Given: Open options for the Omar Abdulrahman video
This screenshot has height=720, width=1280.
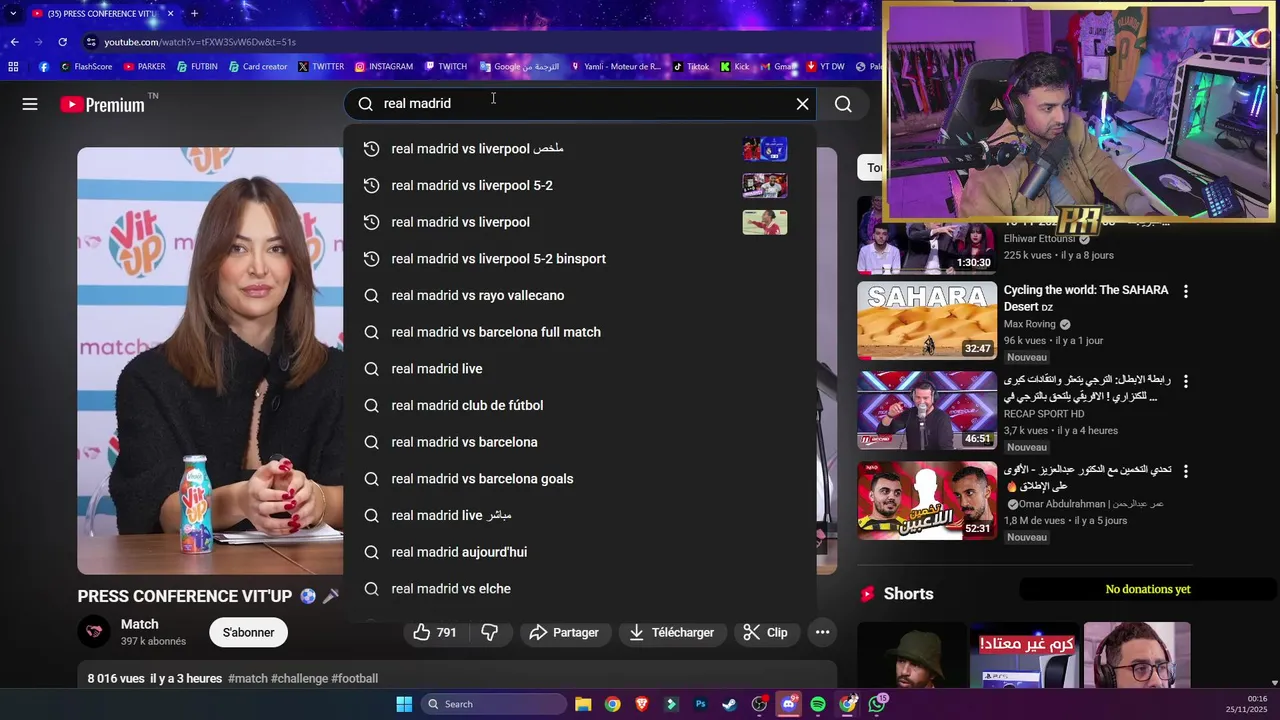Looking at the screenshot, I should click(1186, 471).
